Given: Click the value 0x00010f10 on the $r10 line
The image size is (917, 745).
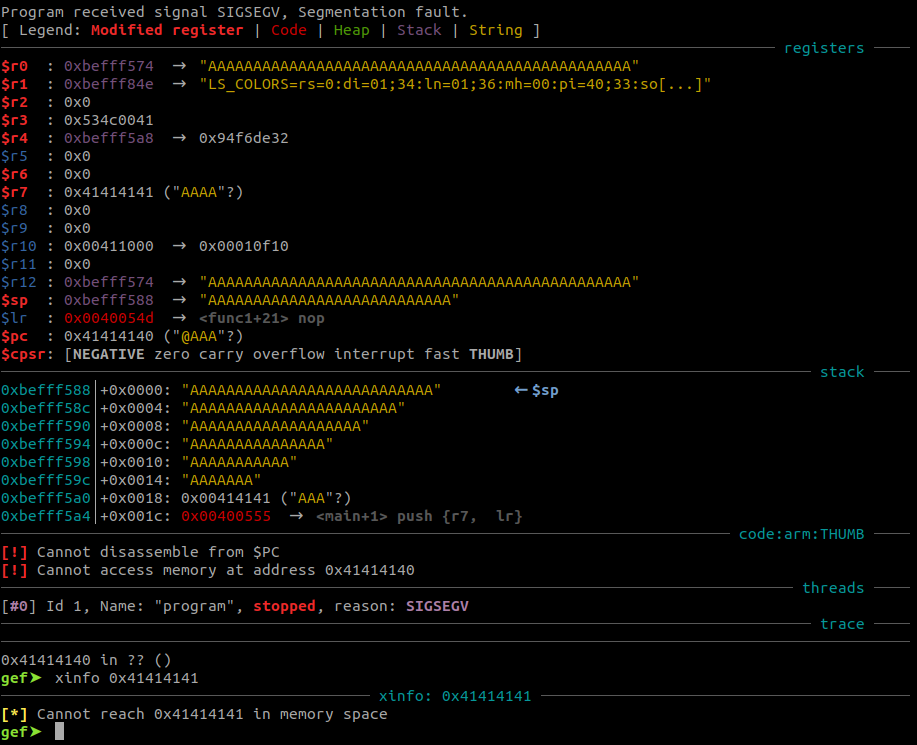Looking at the screenshot, I should [x=243, y=247].
